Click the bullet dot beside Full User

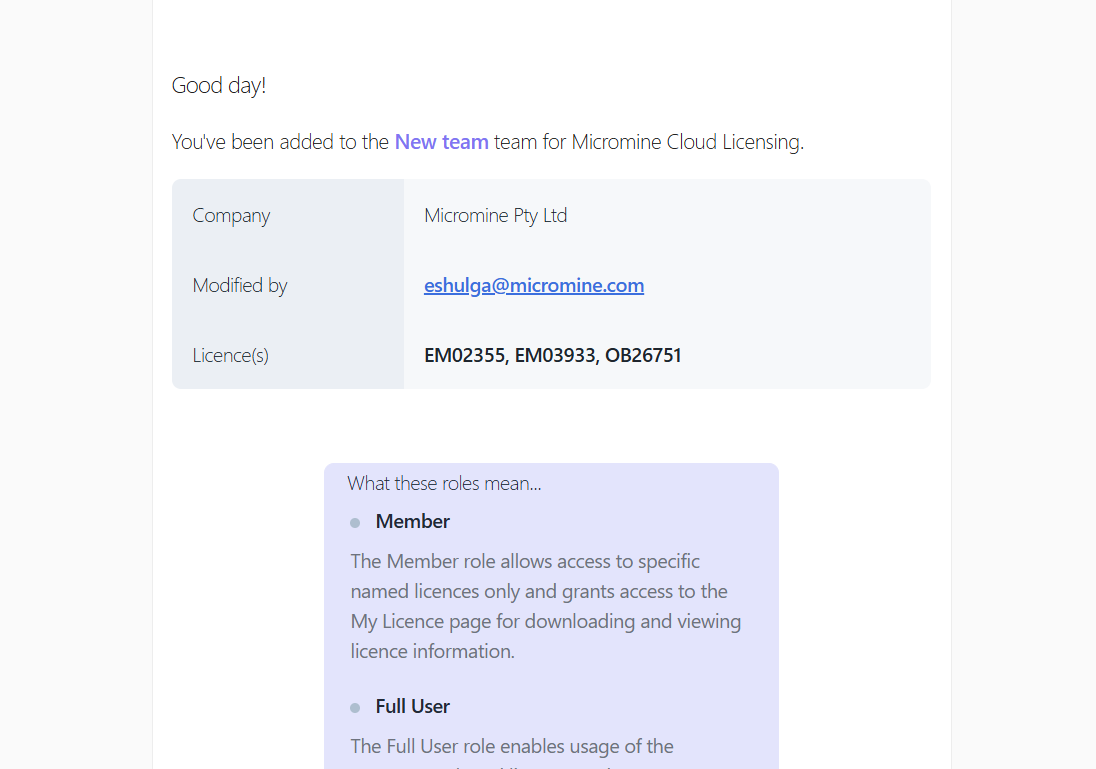355,708
